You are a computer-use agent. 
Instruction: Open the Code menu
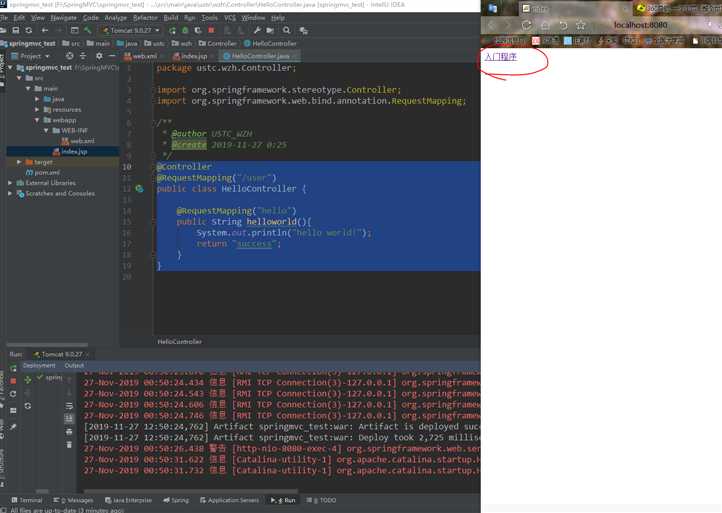point(91,18)
